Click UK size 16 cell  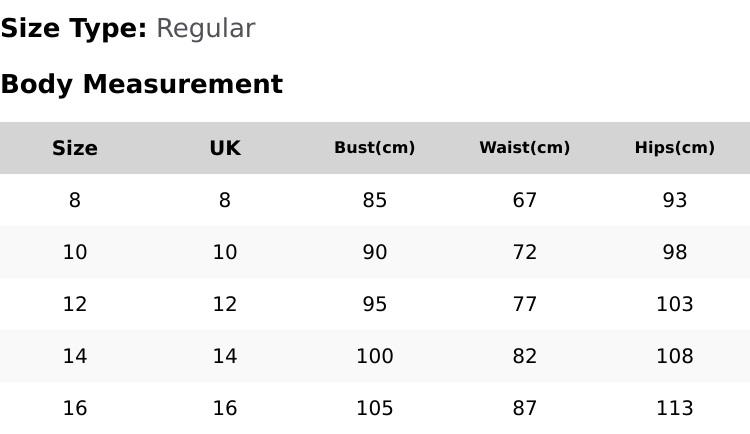pos(225,409)
